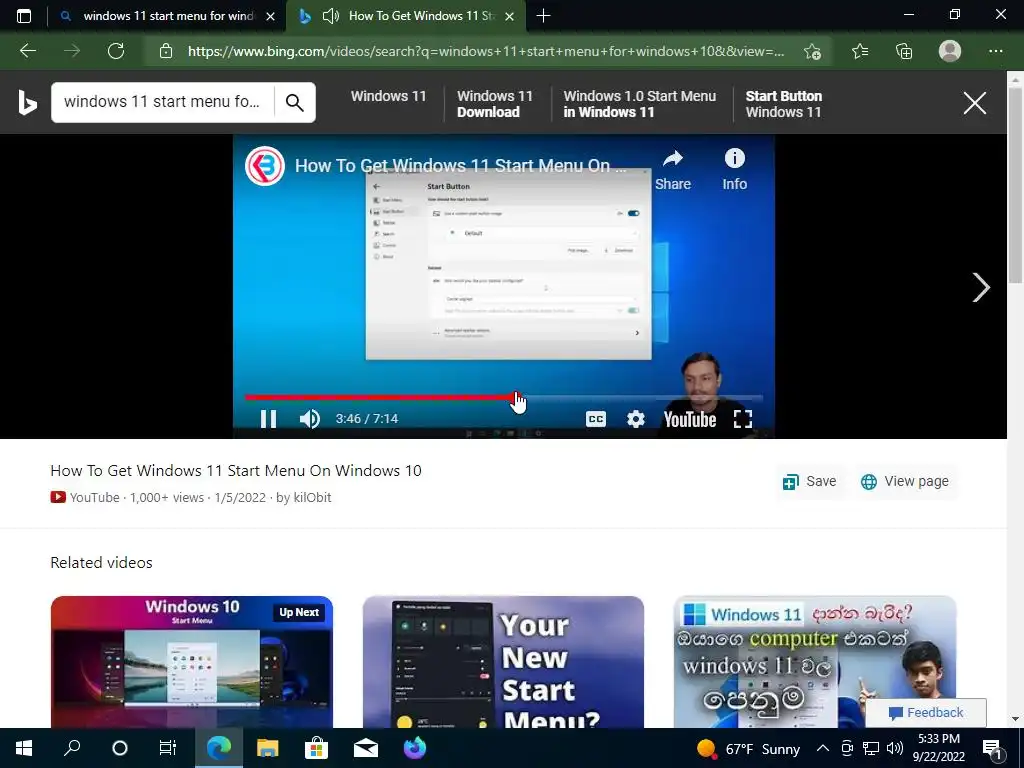Open File Explorer from taskbar
This screenshot has height=768, width=1024.
click(x=267, y=748)
